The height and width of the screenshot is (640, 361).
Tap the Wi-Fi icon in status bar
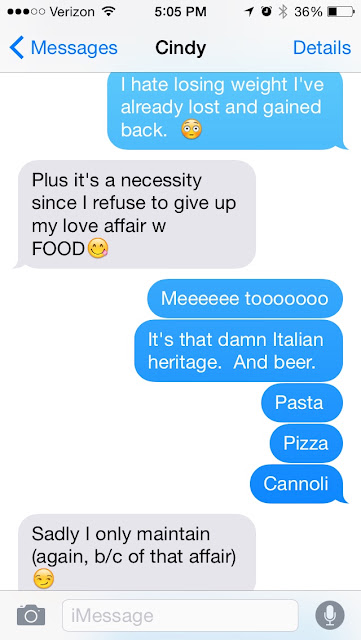pos(108,12)
